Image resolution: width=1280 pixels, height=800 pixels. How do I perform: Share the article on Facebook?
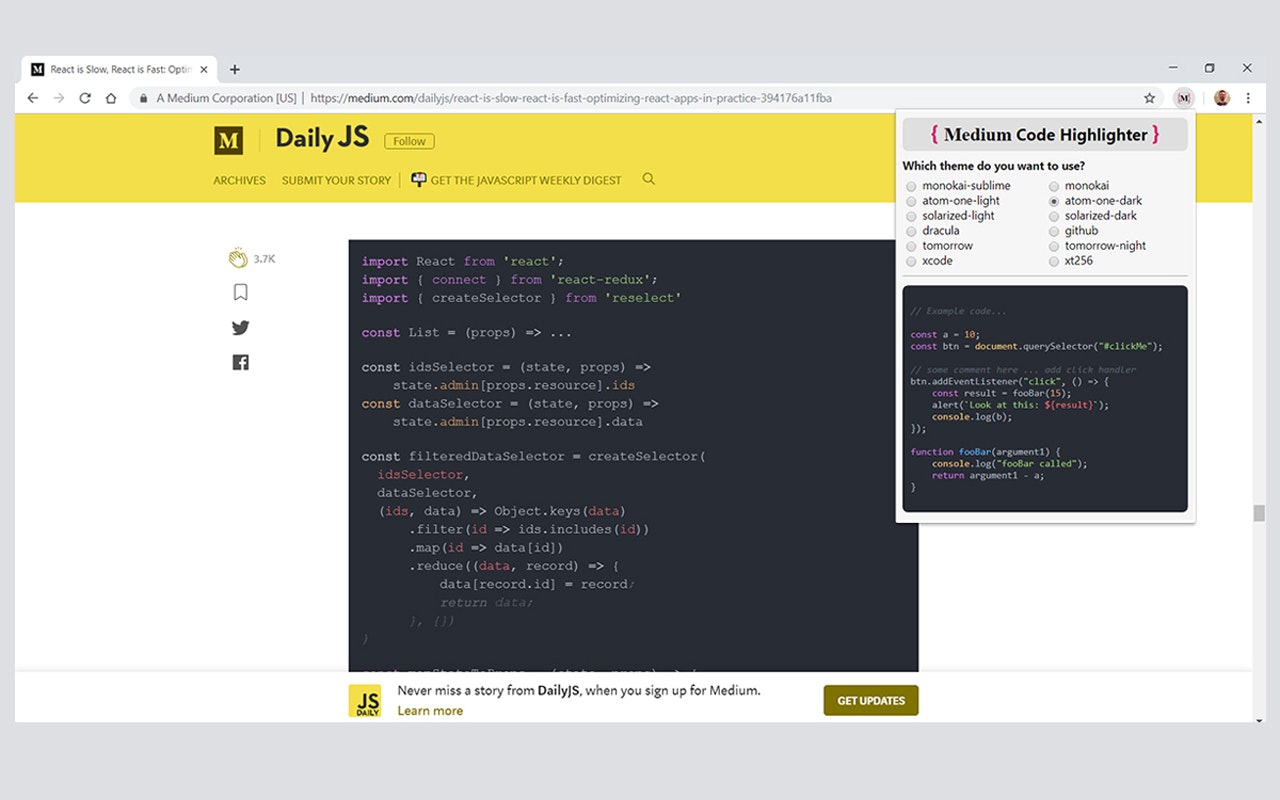coord(240,361)
